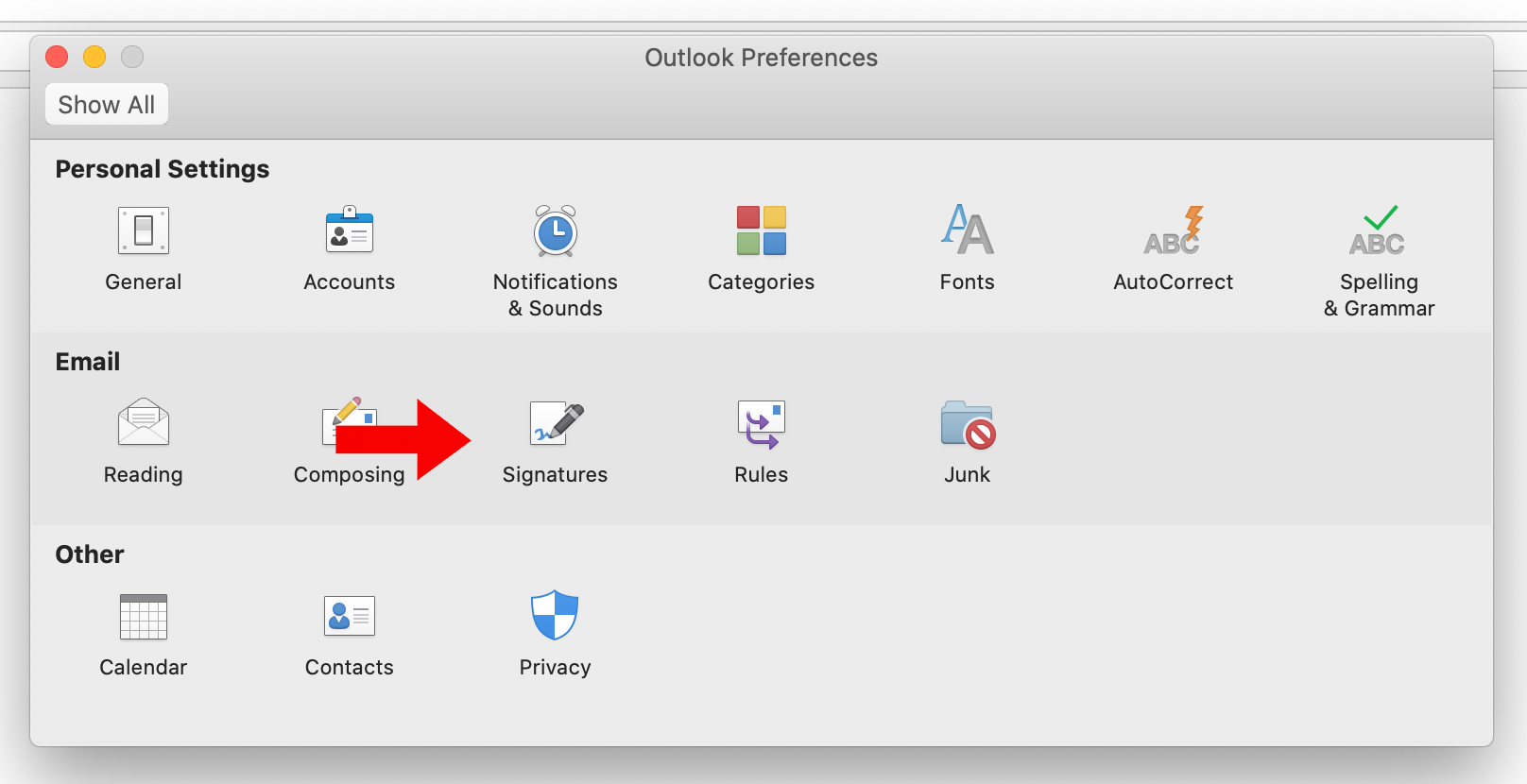Open email Rules settings

coord(761,423)
